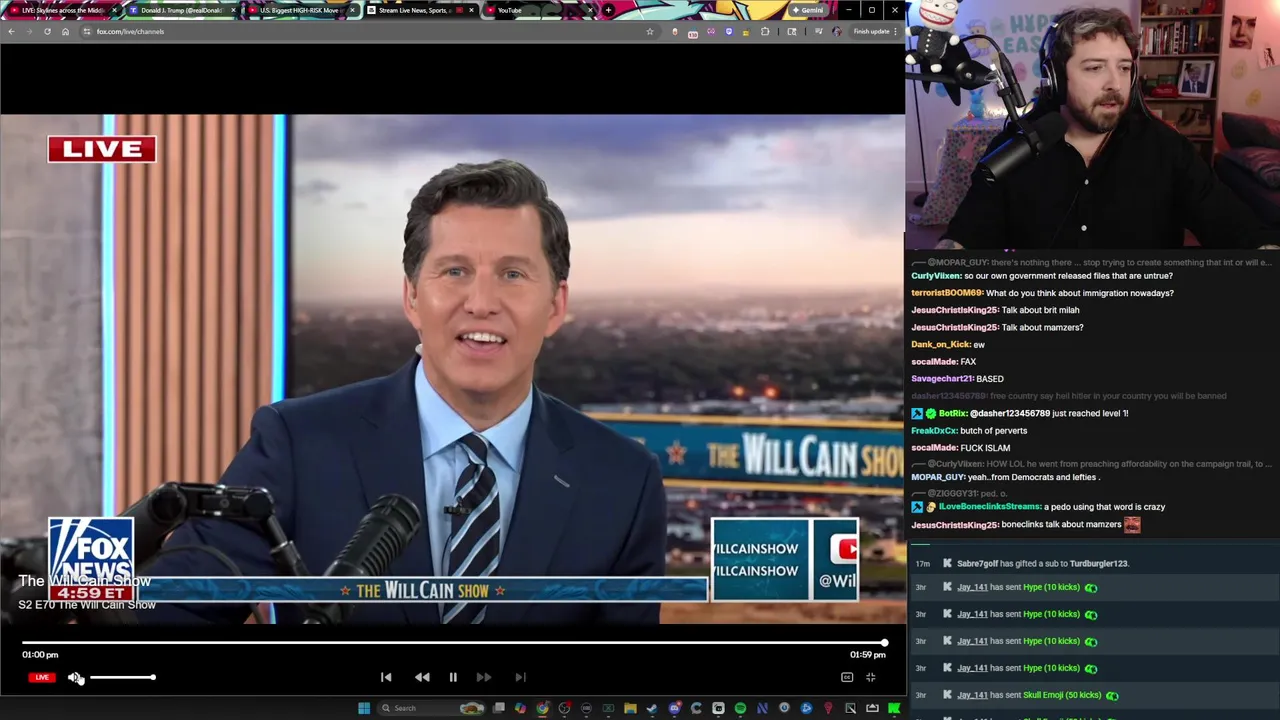Click username CurlyVixen in chat

coord(936,276)
